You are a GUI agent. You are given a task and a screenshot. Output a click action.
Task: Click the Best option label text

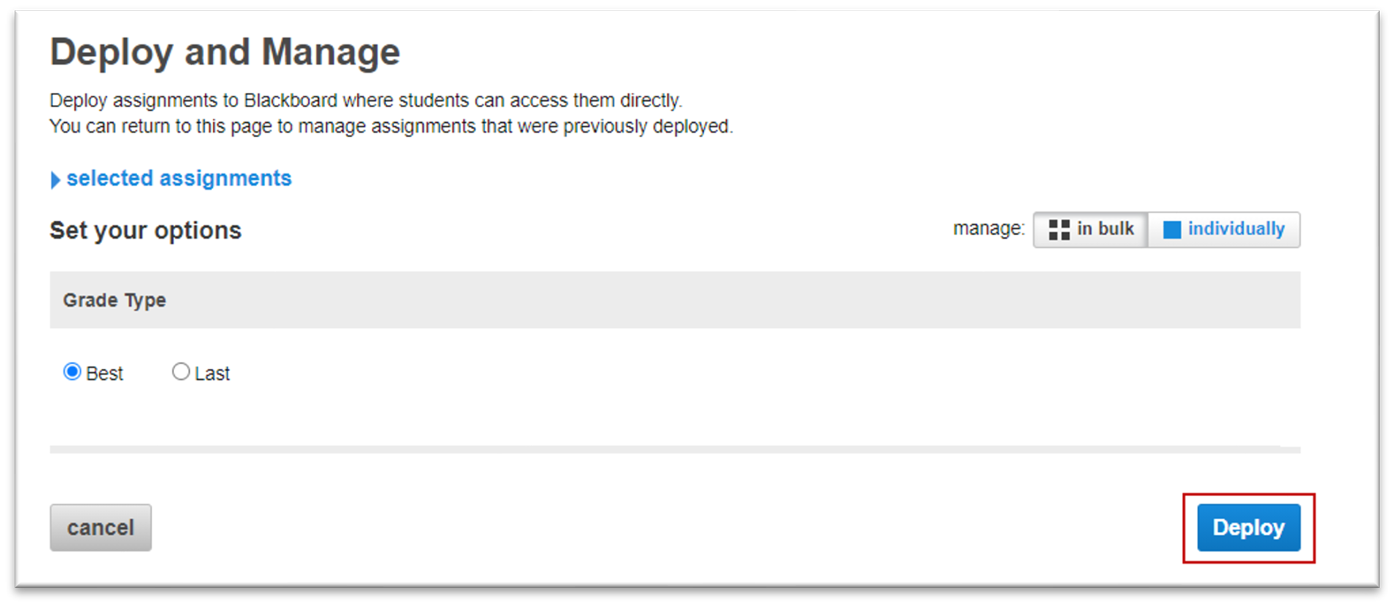(x=105, y=373)
